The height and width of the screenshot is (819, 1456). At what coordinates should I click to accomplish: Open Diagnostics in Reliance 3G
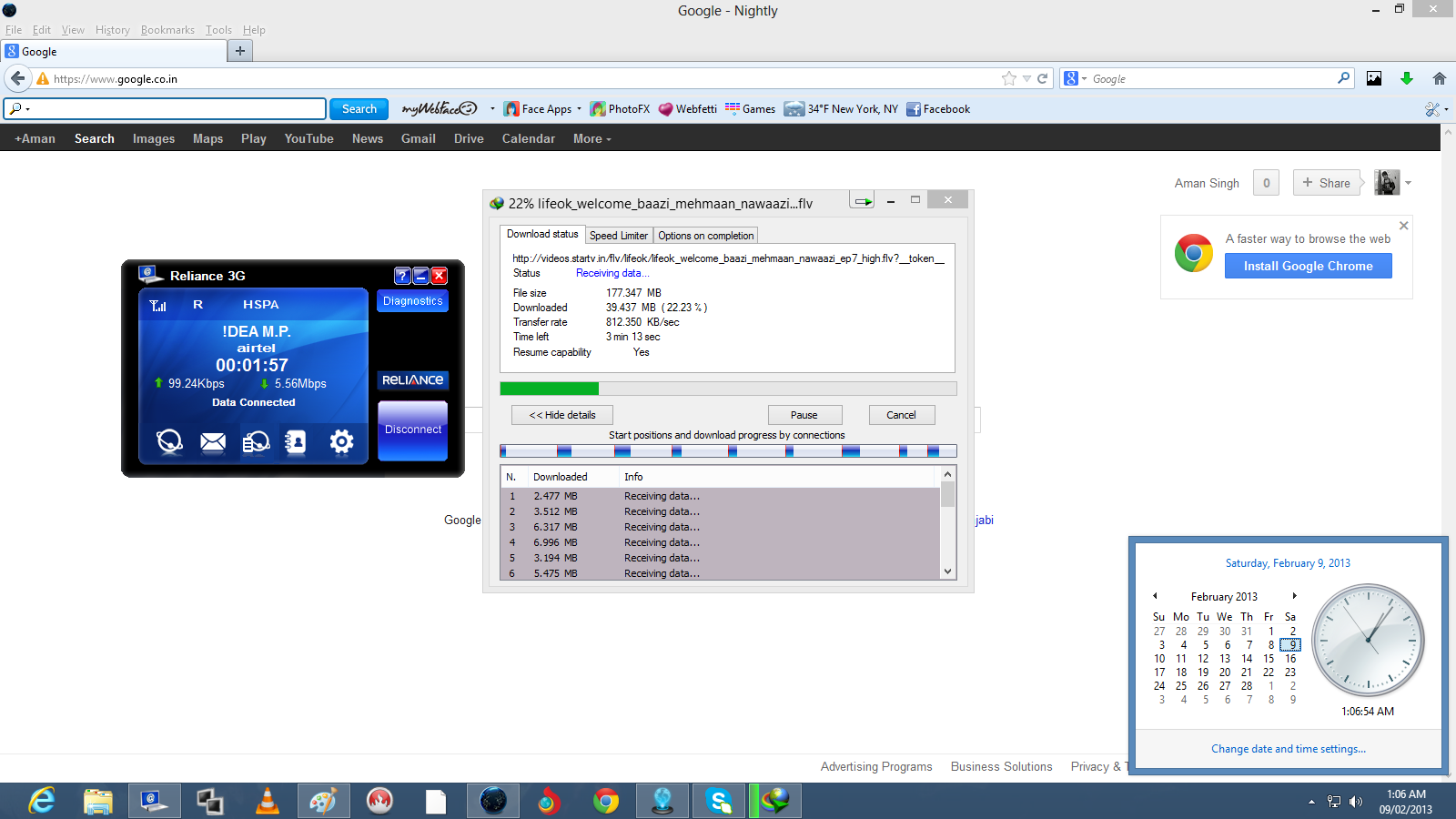(x=413, y=301)
